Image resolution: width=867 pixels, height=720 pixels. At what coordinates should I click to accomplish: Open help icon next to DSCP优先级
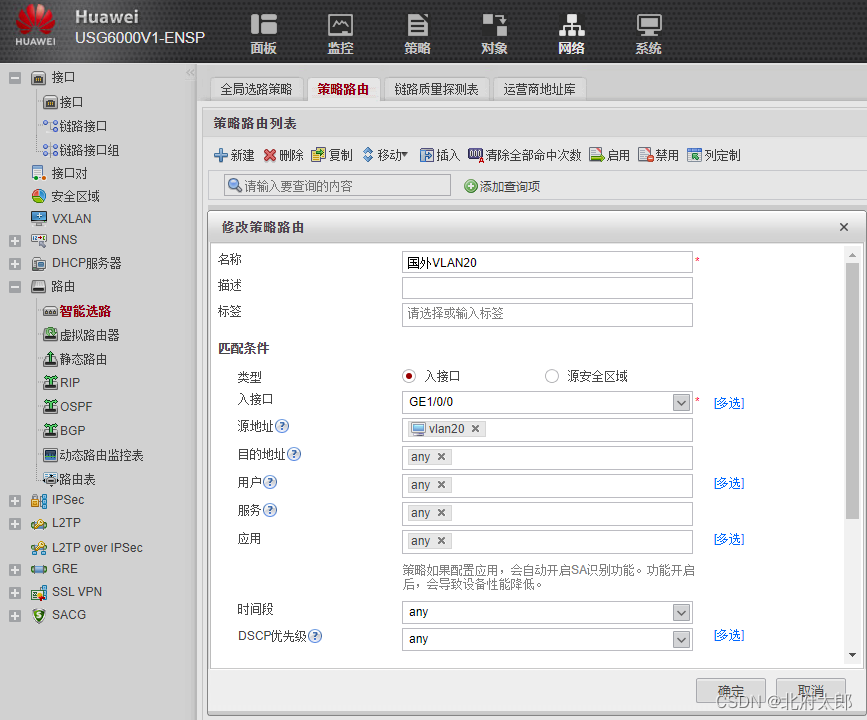(315, 636)
